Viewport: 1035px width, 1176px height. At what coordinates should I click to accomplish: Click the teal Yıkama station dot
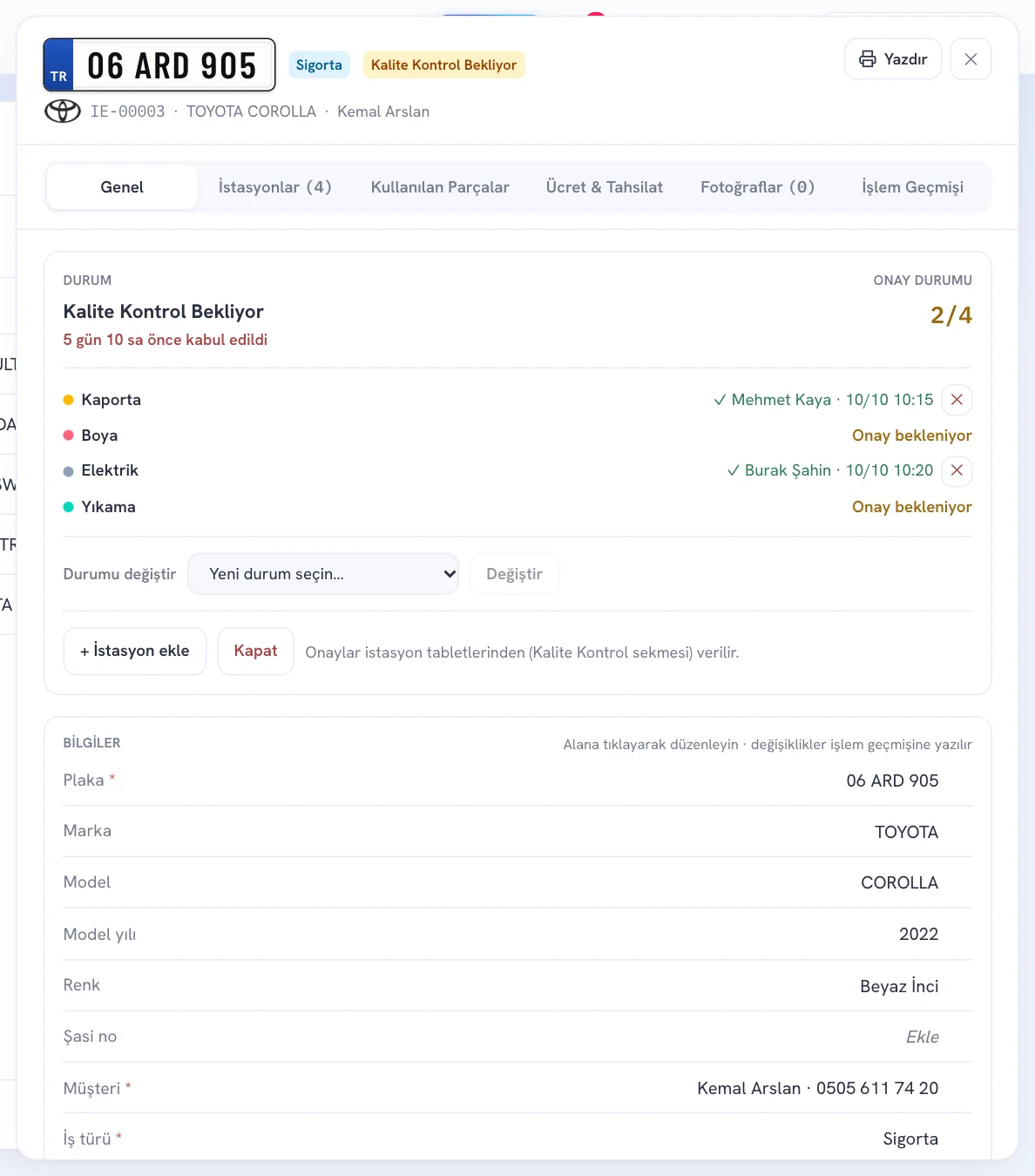[x=69, y=507]
